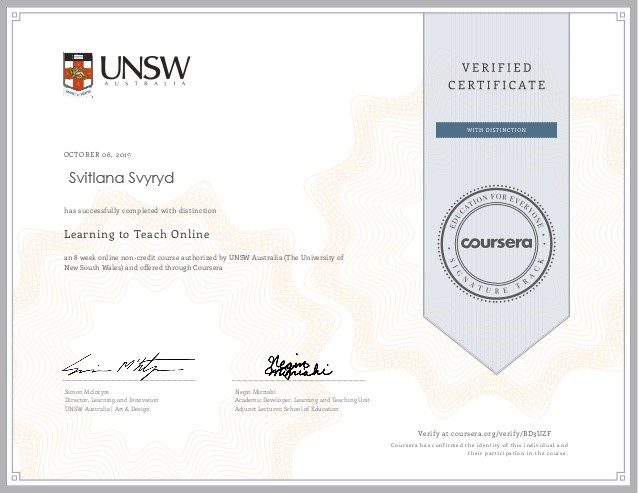Image resolution: width=638 pixels, height=493 pixels.
Task: Click 'has successfully completed with distinction' line
Action: point(140,210)
